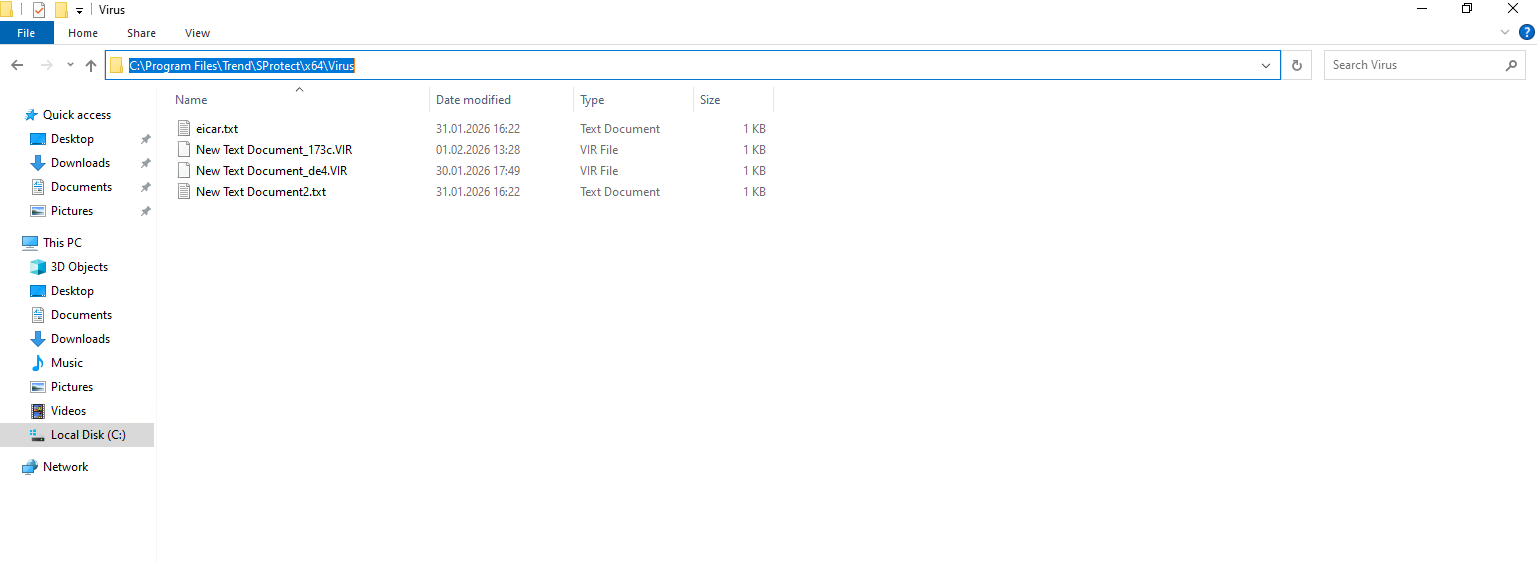This screenshot has width=1537, height=564.
Task: Click the date 01.02.2026 13:28
Action: [478, 150]
